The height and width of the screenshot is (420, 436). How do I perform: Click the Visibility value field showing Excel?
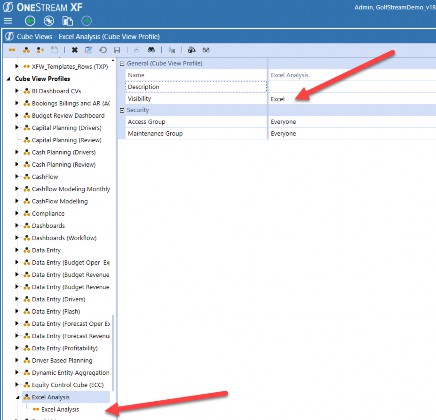point(352,99)
